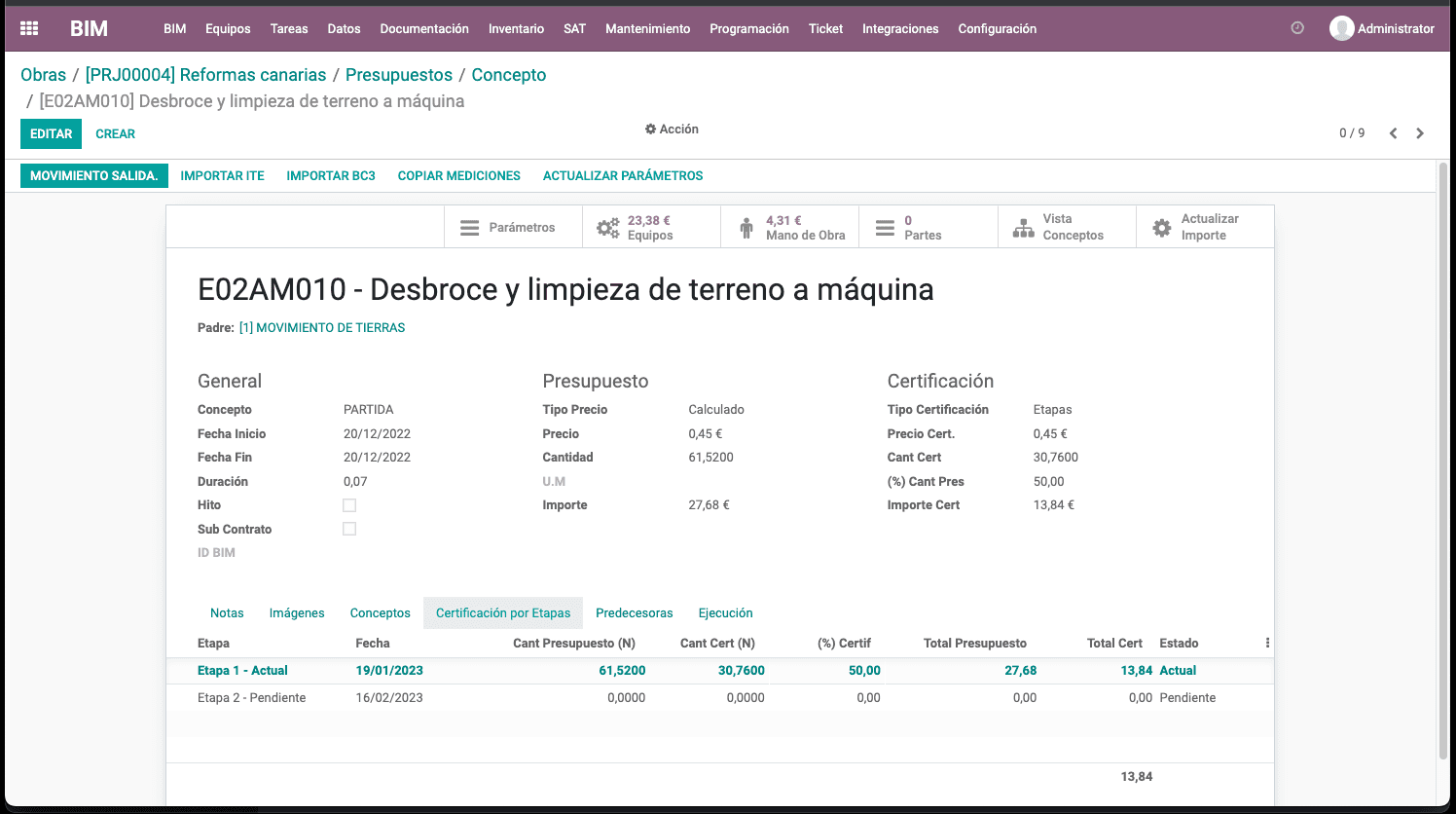The image size is (1456, 814).
Task: Open the Acción dropdown
Action: tap(672, 129)
